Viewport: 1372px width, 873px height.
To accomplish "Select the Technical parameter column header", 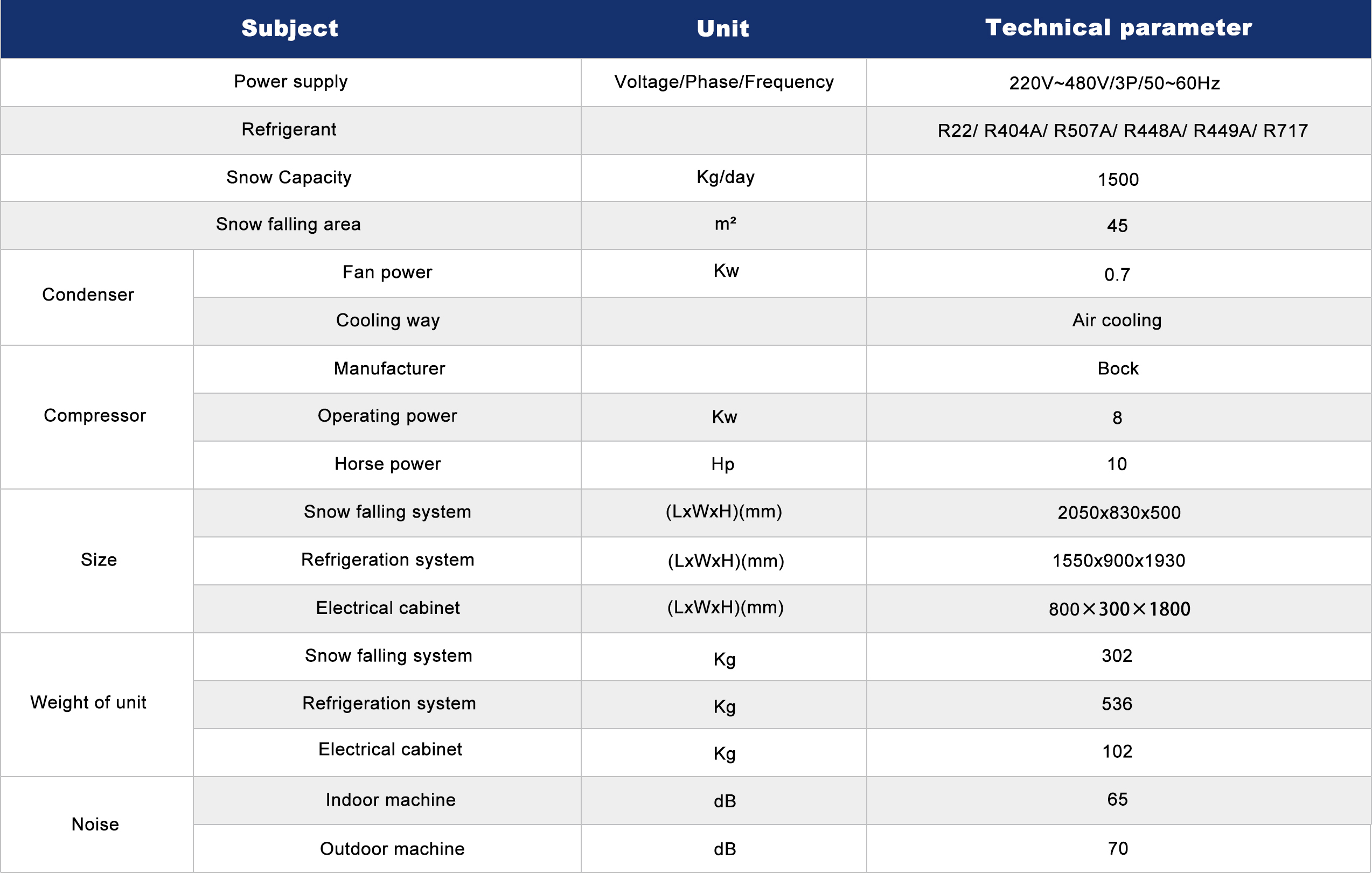I will (1118, 27).
